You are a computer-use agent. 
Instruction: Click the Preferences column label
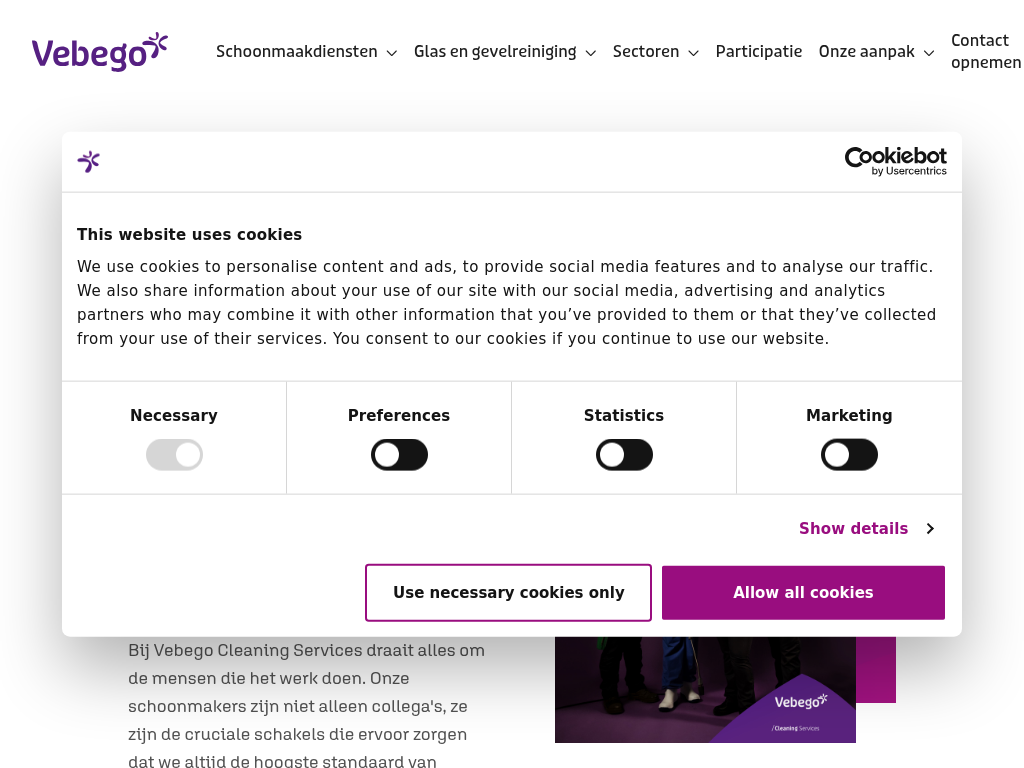click(x=399, y=416)
